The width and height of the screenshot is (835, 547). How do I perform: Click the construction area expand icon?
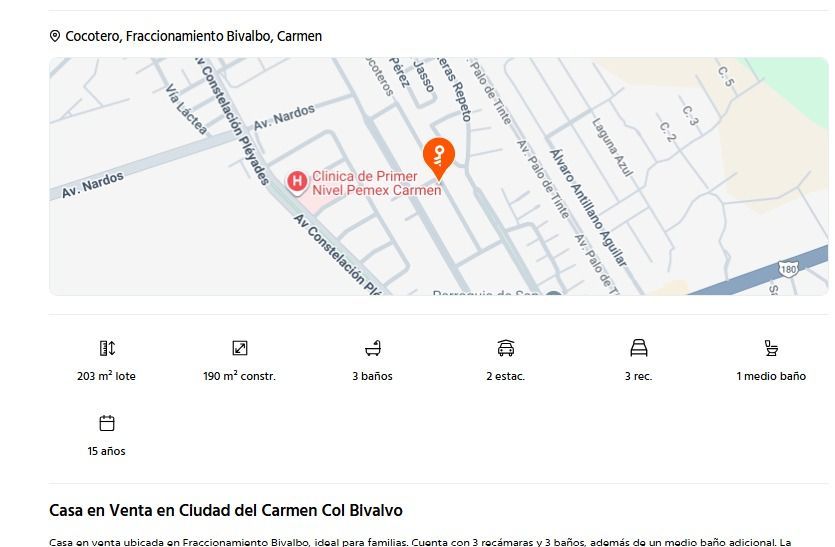pyautogui.click(x=240, y=348)
